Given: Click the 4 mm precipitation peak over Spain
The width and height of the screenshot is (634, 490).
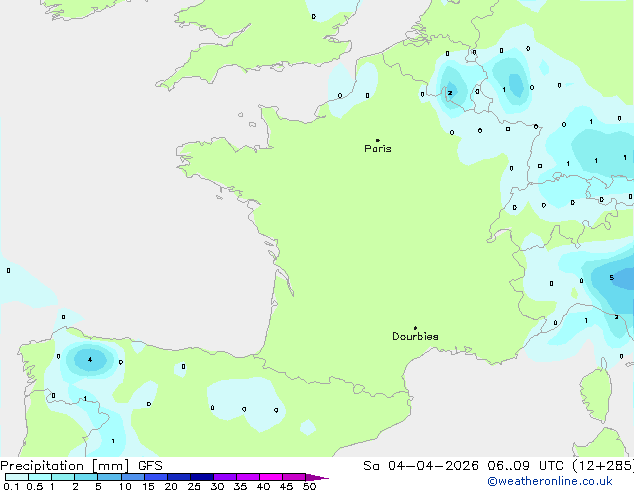Looking at the screenshot, I should click(90, 359).
